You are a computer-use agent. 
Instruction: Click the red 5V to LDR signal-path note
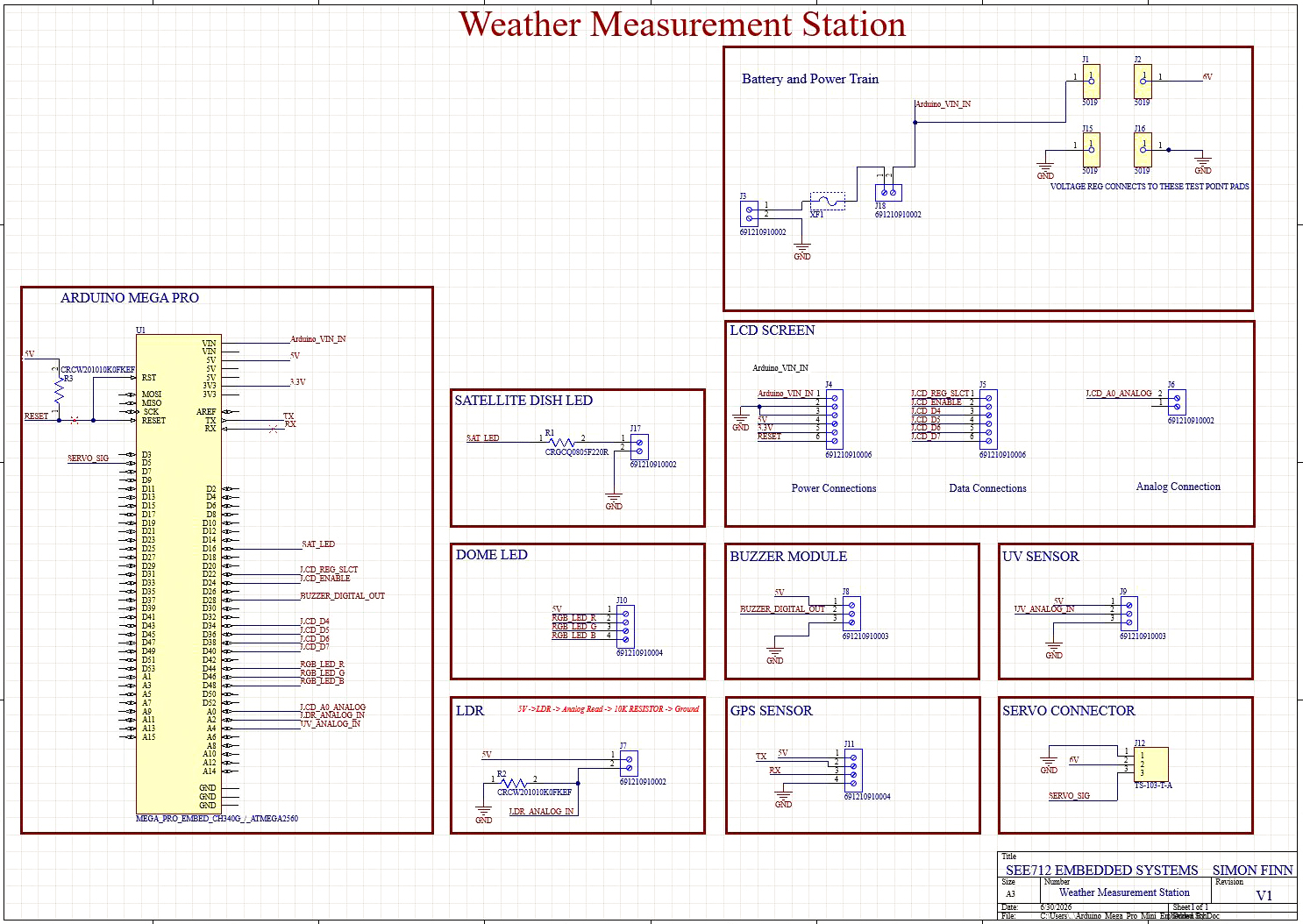coord(609,709)
